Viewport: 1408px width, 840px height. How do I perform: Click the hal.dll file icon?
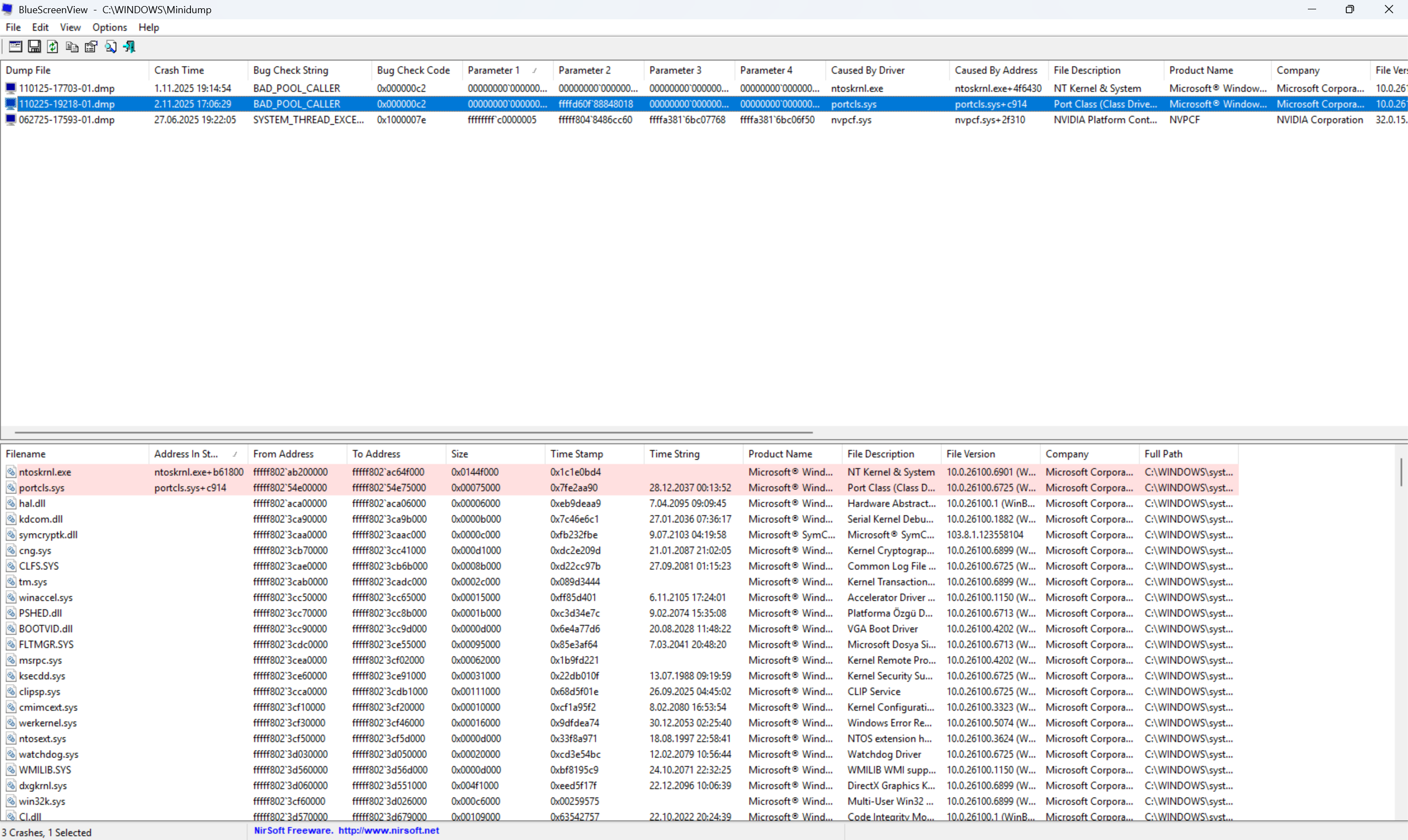11,503
